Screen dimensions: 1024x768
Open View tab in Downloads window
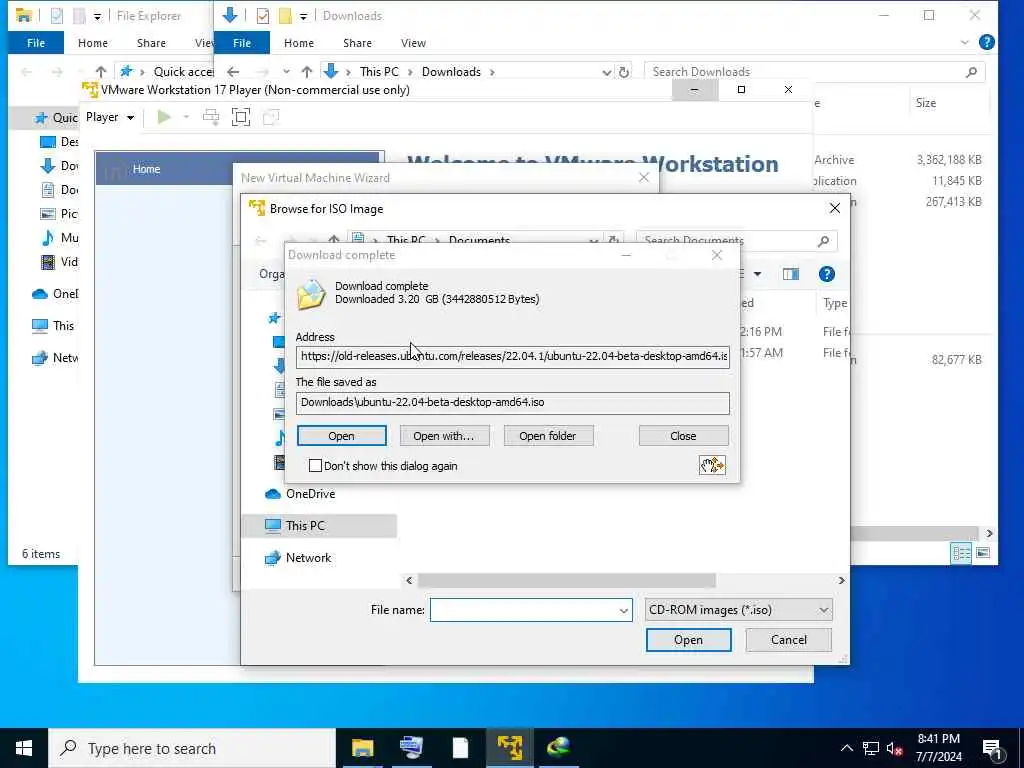(x=413, y=43)
